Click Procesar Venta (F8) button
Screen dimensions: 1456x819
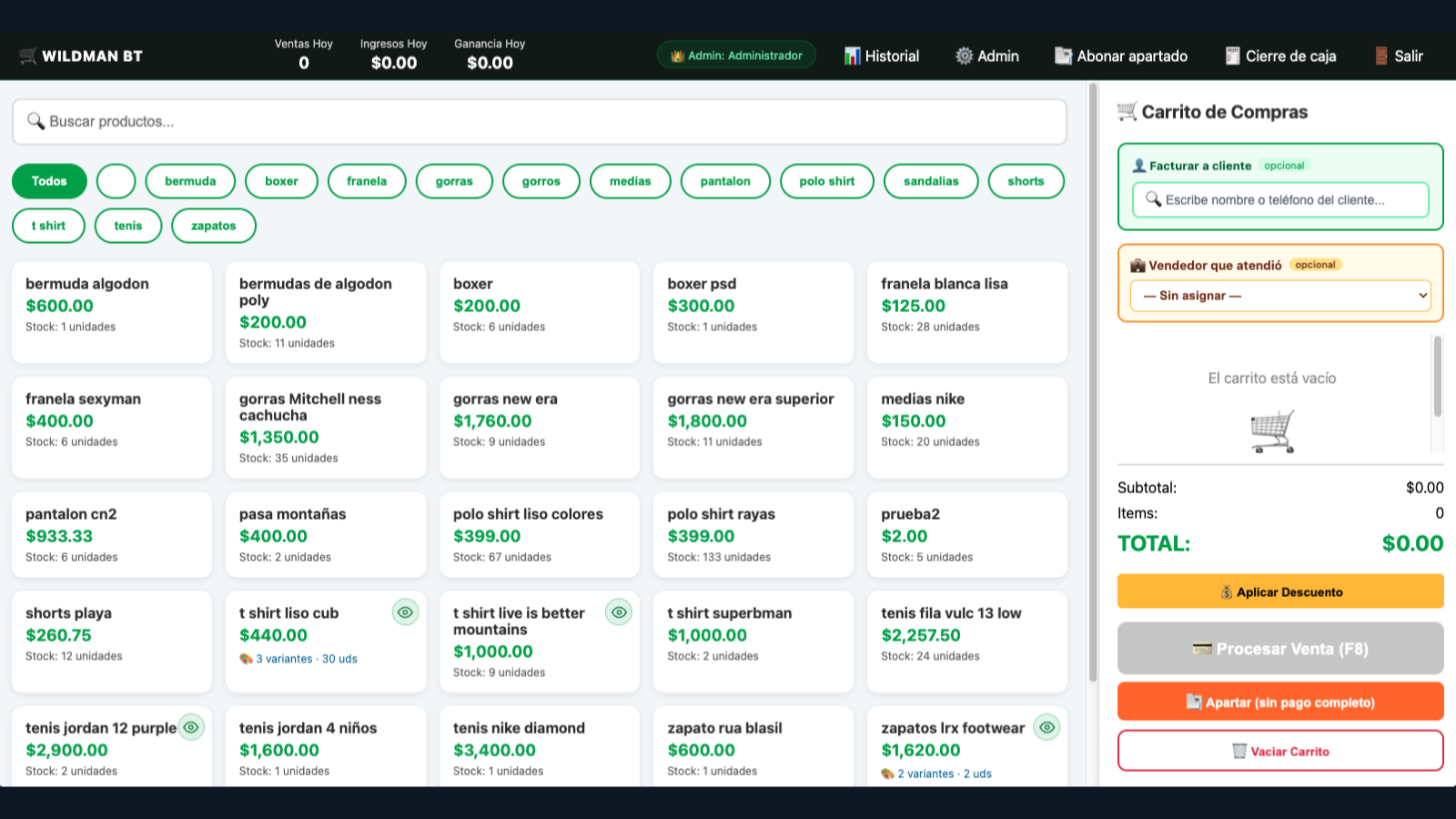pyautogui.click(x=1280, y=649)
